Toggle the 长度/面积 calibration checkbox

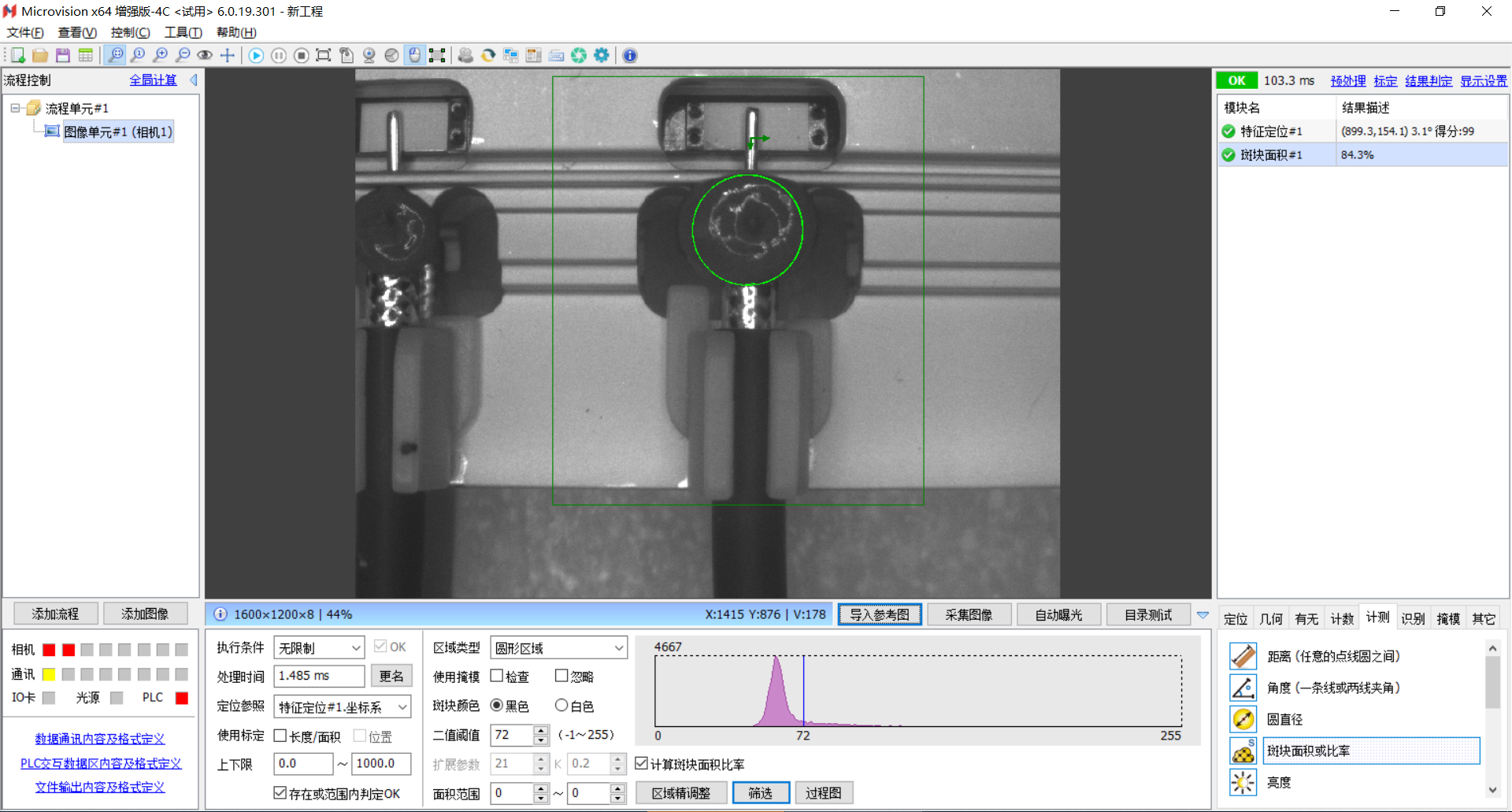[x=280, y=736]
